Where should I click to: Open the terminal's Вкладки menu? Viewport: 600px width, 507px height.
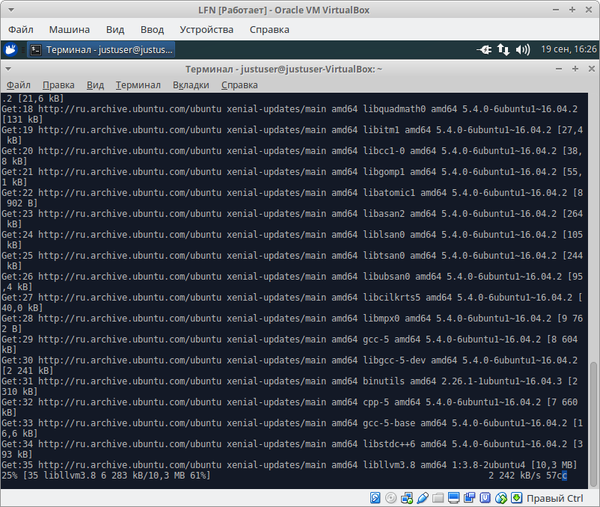[191, 85]
